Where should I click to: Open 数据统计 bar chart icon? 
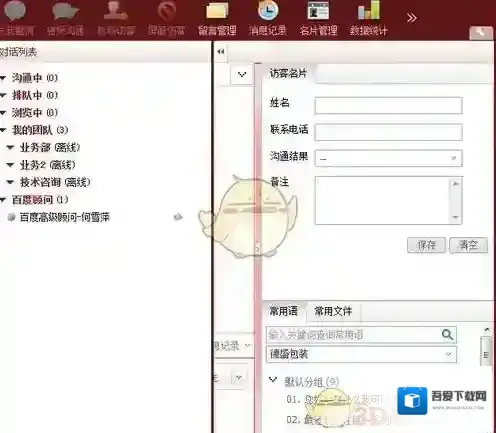click(368, 10)
